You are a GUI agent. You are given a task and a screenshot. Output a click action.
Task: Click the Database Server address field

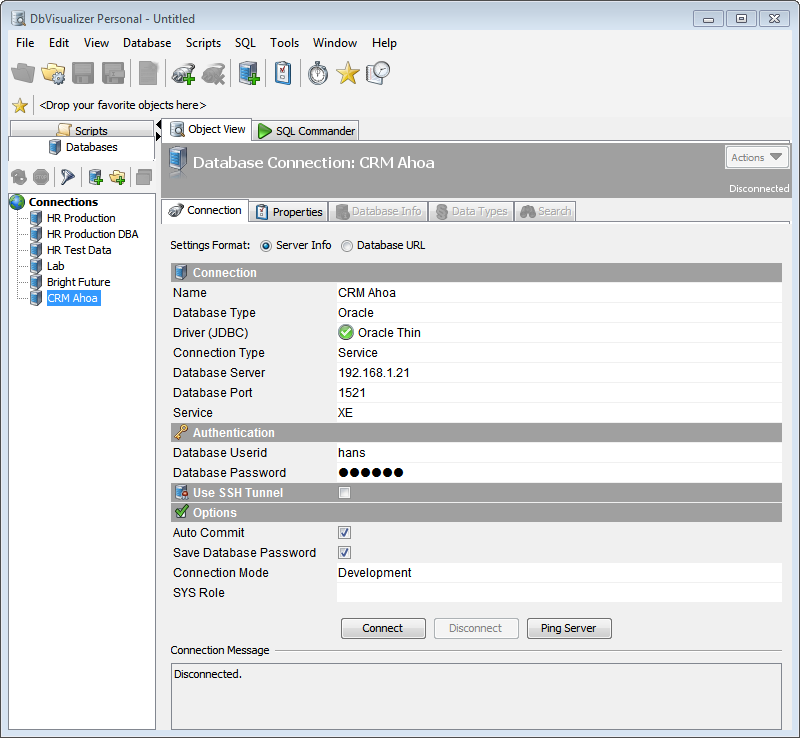(x=558, y=373)
